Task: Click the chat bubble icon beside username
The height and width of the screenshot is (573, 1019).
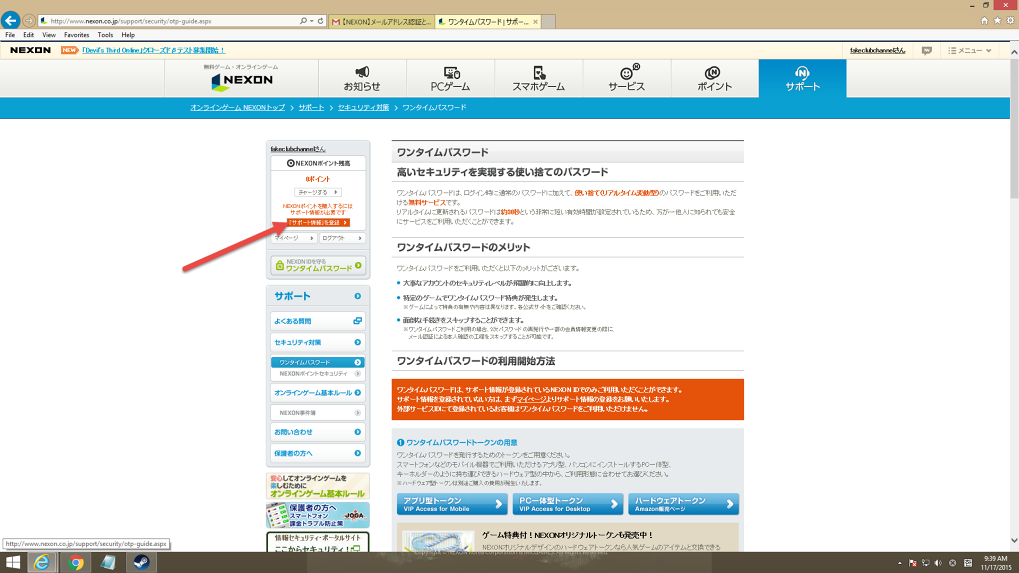Action: click(x=927, y=50)
